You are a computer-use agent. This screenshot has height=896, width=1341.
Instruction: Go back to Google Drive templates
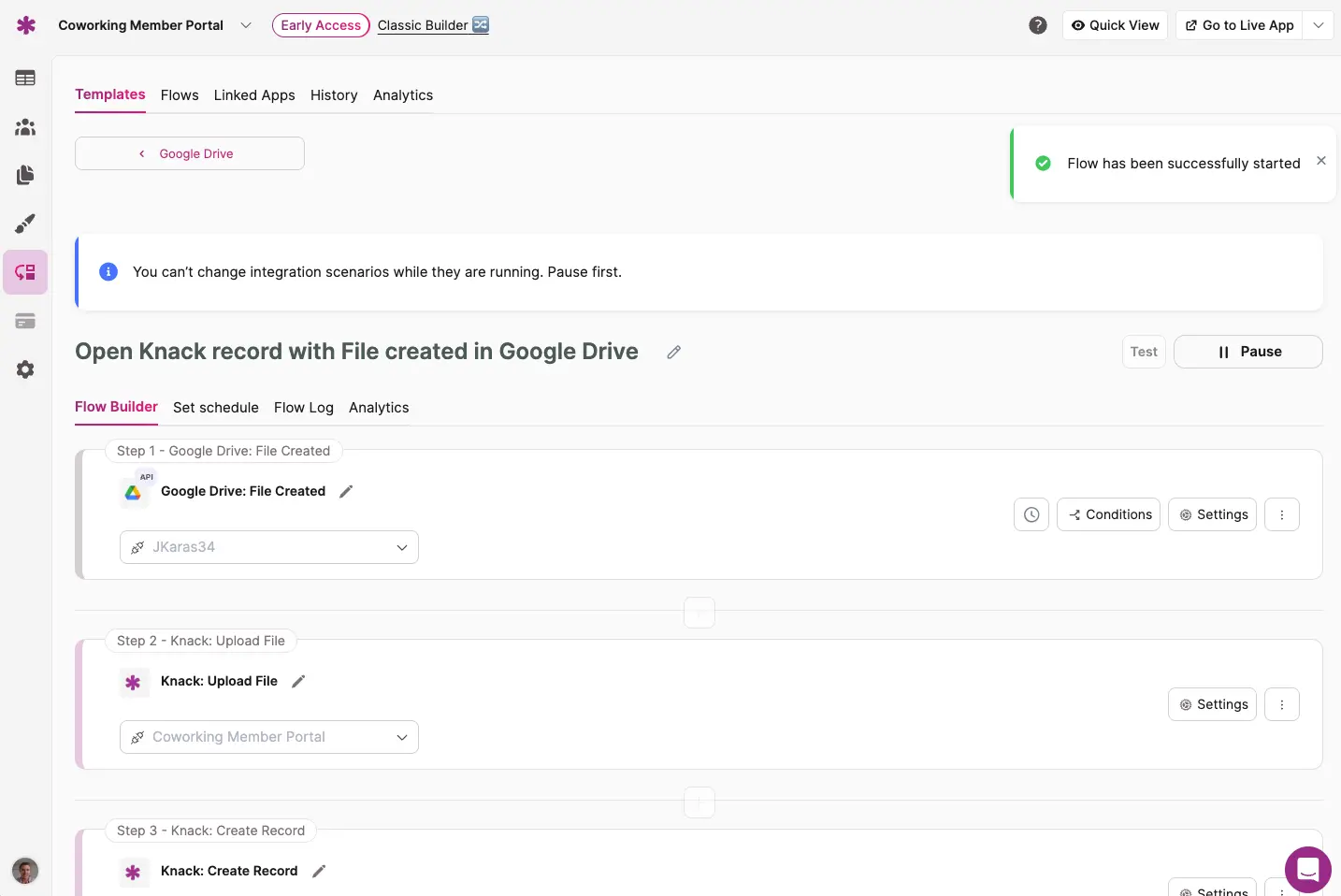[x=189, y=153]
